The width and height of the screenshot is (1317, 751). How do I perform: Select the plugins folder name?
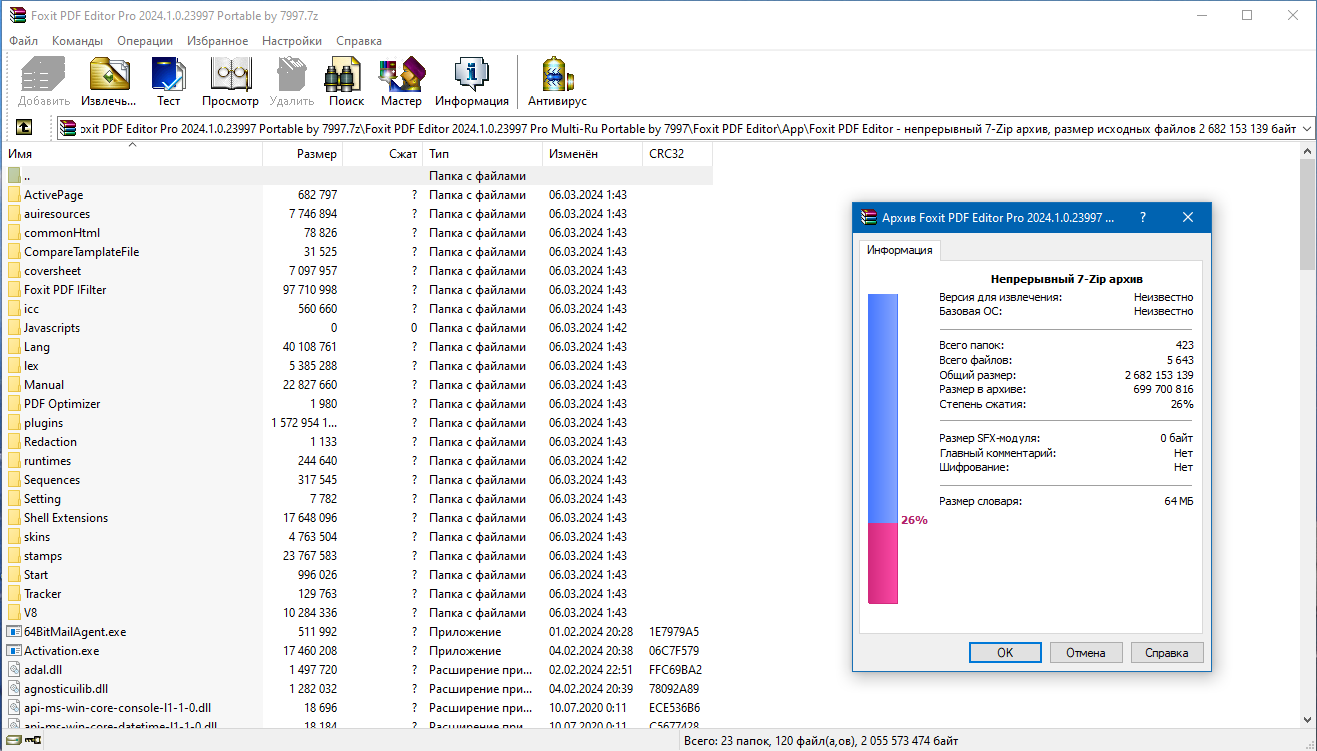click(43, 423)
